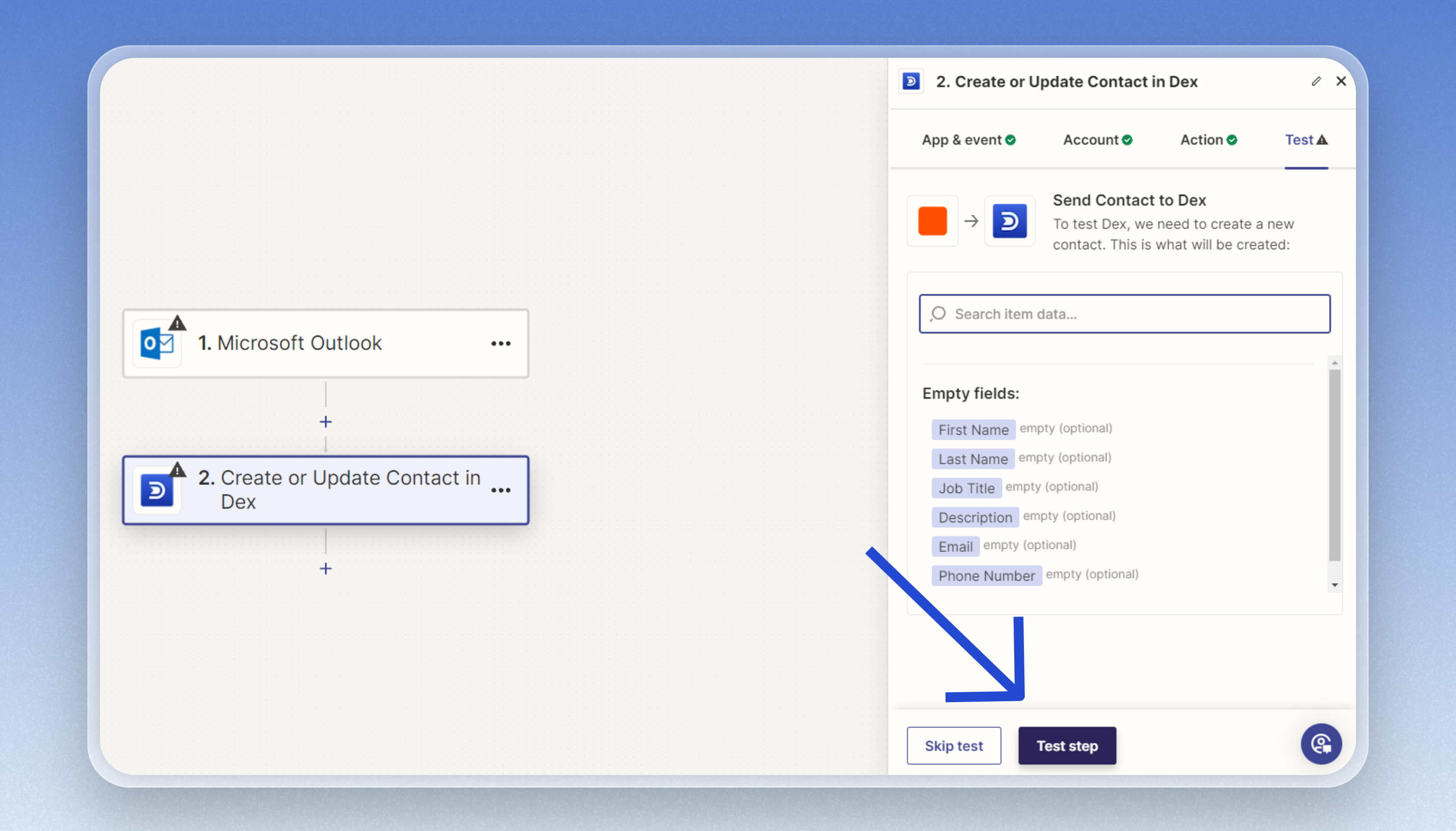Open the Microsoft Outlook step three-dot menu
The width and height of the screenshot is (1456, 831).
point(500,343)
